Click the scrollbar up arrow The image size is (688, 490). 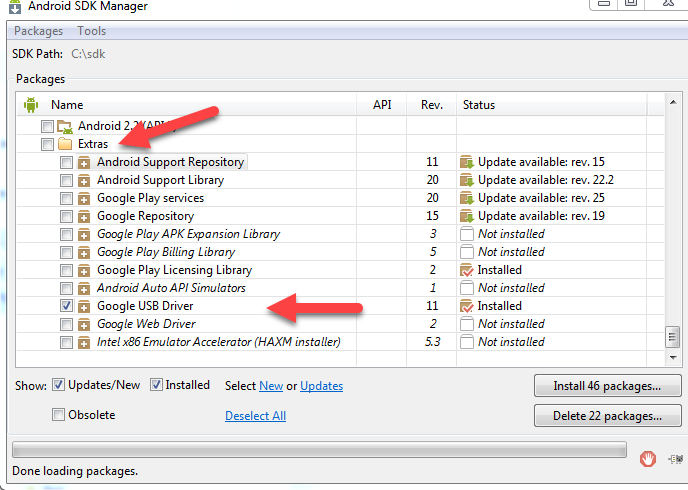[673, 102]
